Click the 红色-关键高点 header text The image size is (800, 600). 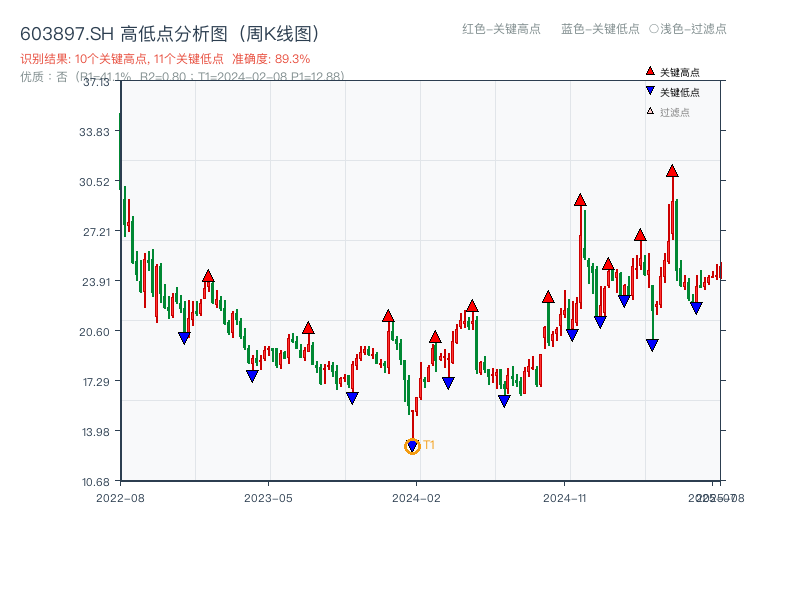pos(501,29)
